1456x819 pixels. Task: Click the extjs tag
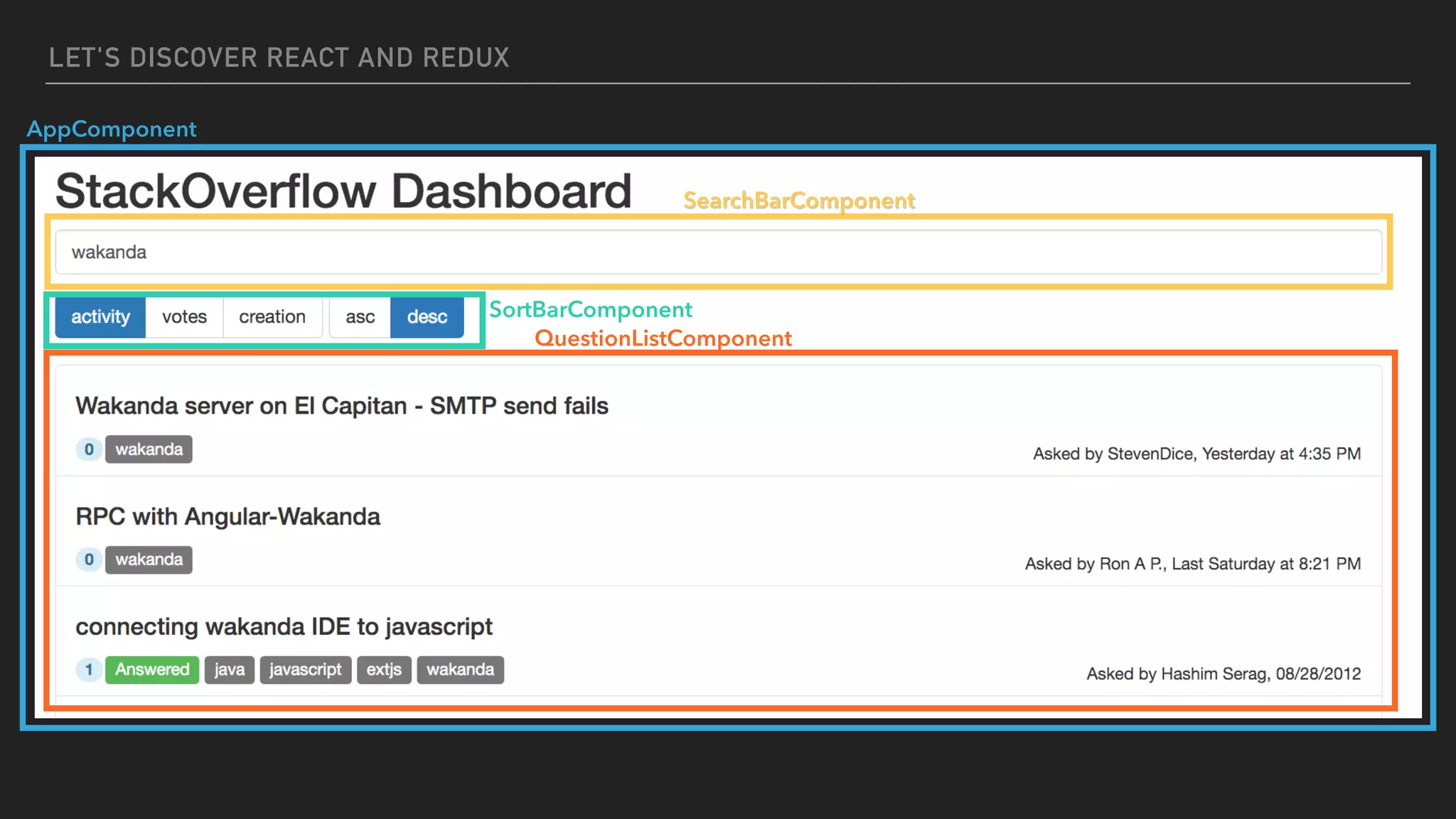coord(384,670)
